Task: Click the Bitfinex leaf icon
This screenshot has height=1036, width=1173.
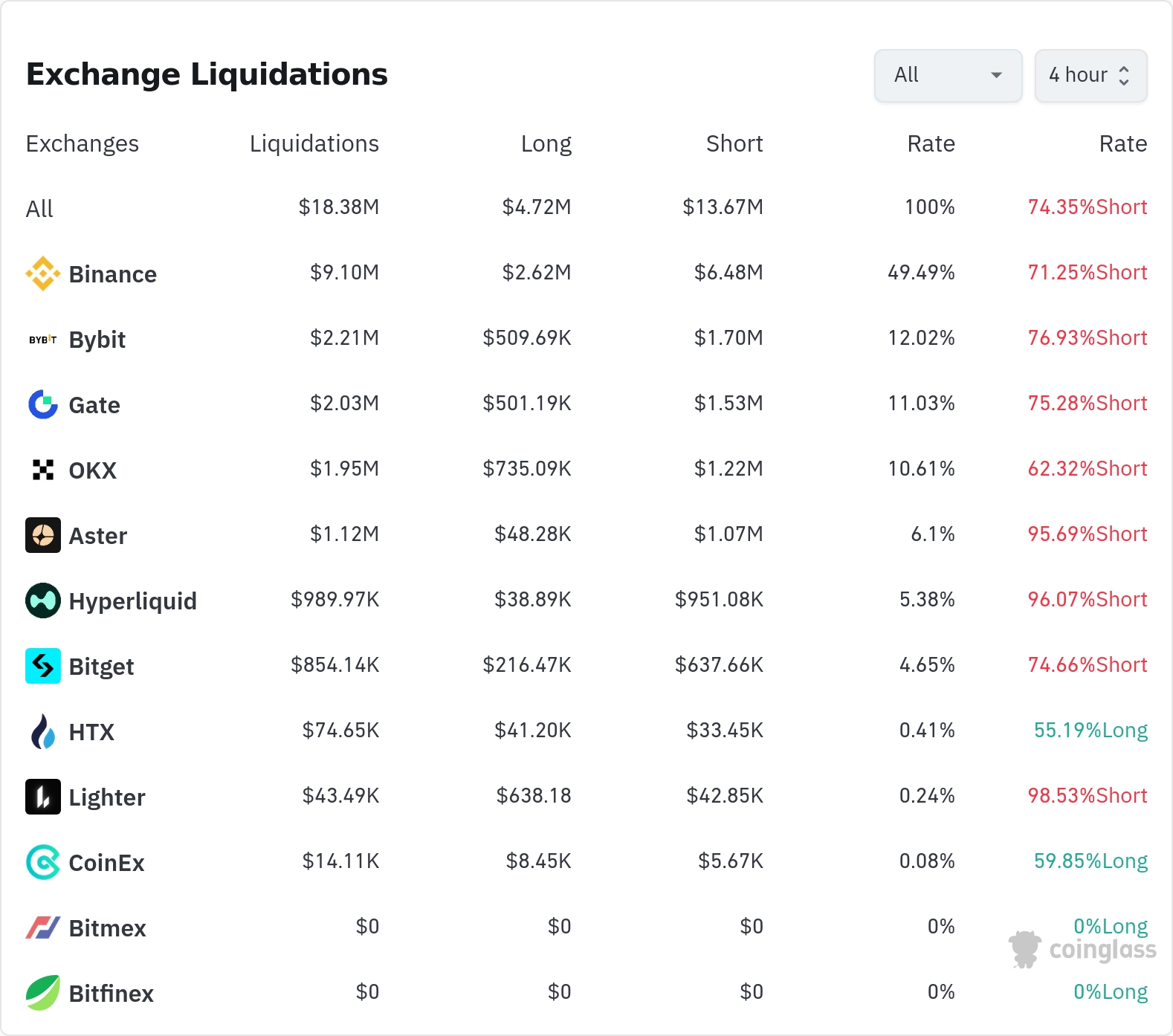Action: (x=43, y=993)
